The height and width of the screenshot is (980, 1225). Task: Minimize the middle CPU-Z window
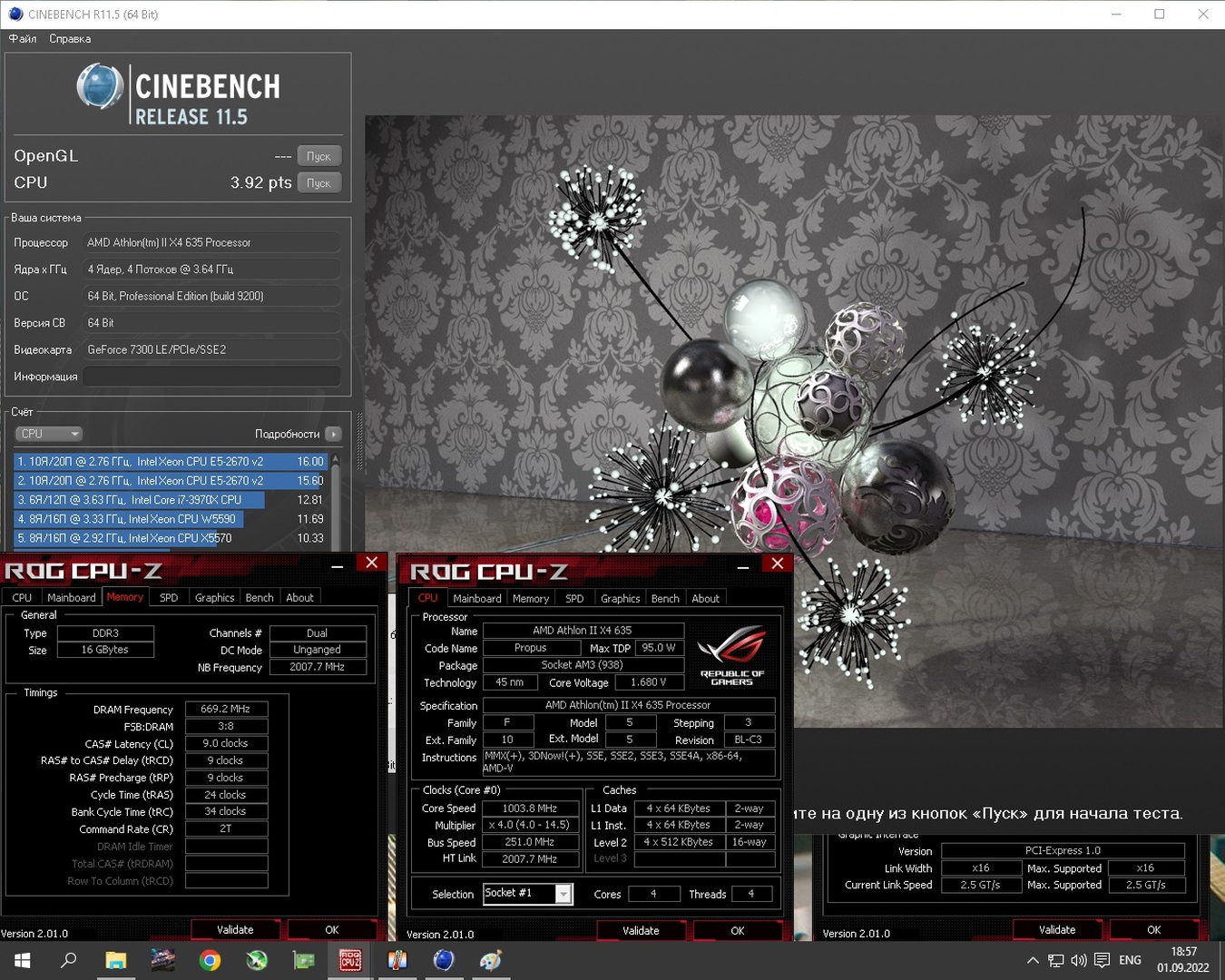[x=743, y=566]
